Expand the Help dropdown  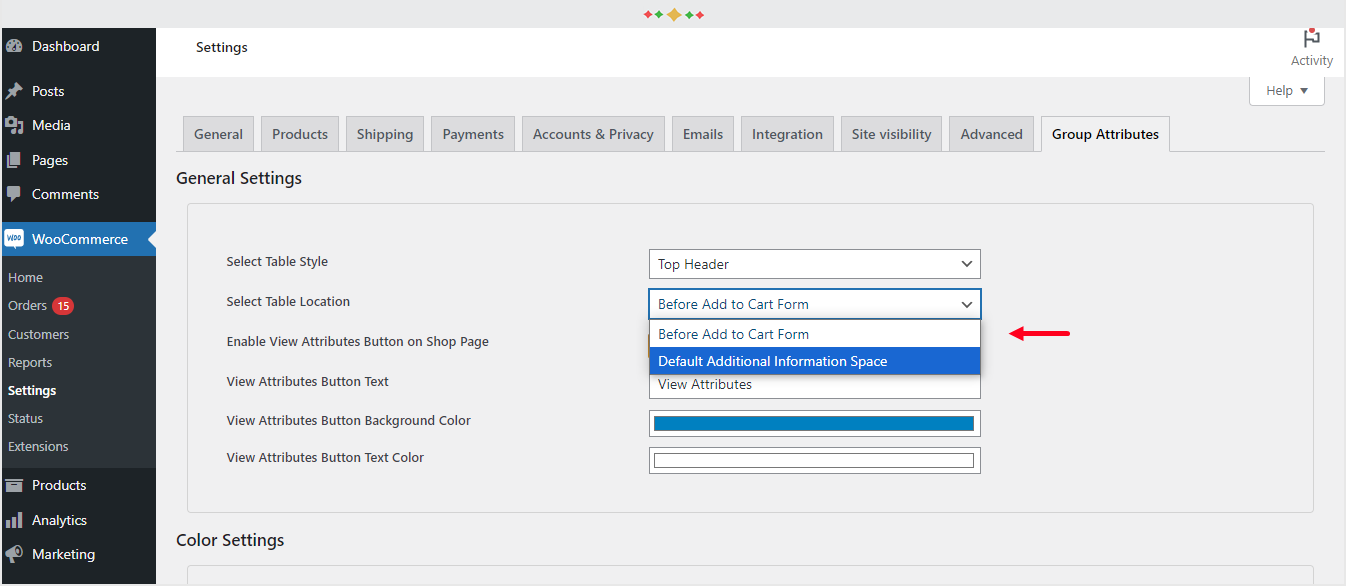1286,89
